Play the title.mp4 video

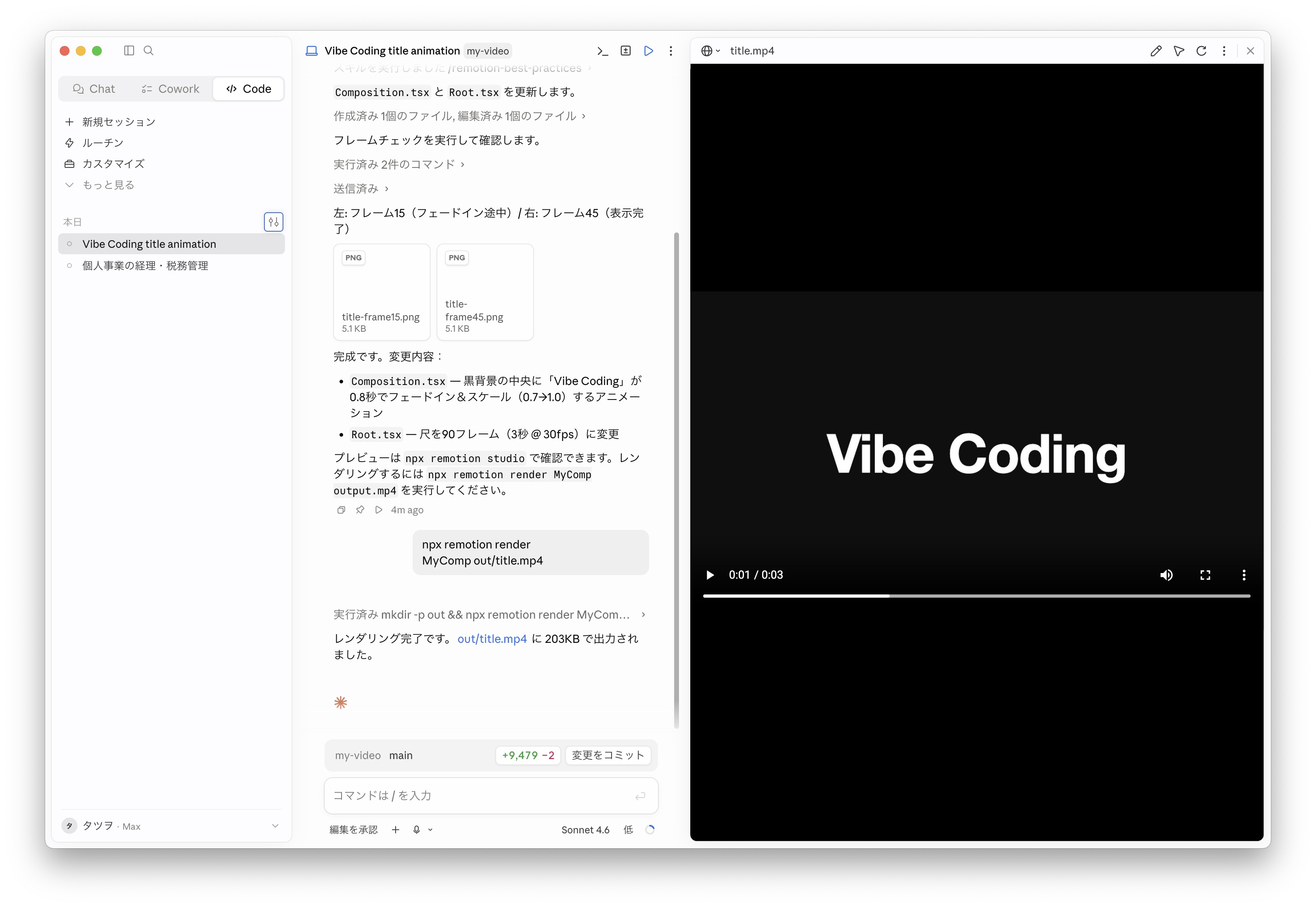pyautogui.click(x=710, y=575)
